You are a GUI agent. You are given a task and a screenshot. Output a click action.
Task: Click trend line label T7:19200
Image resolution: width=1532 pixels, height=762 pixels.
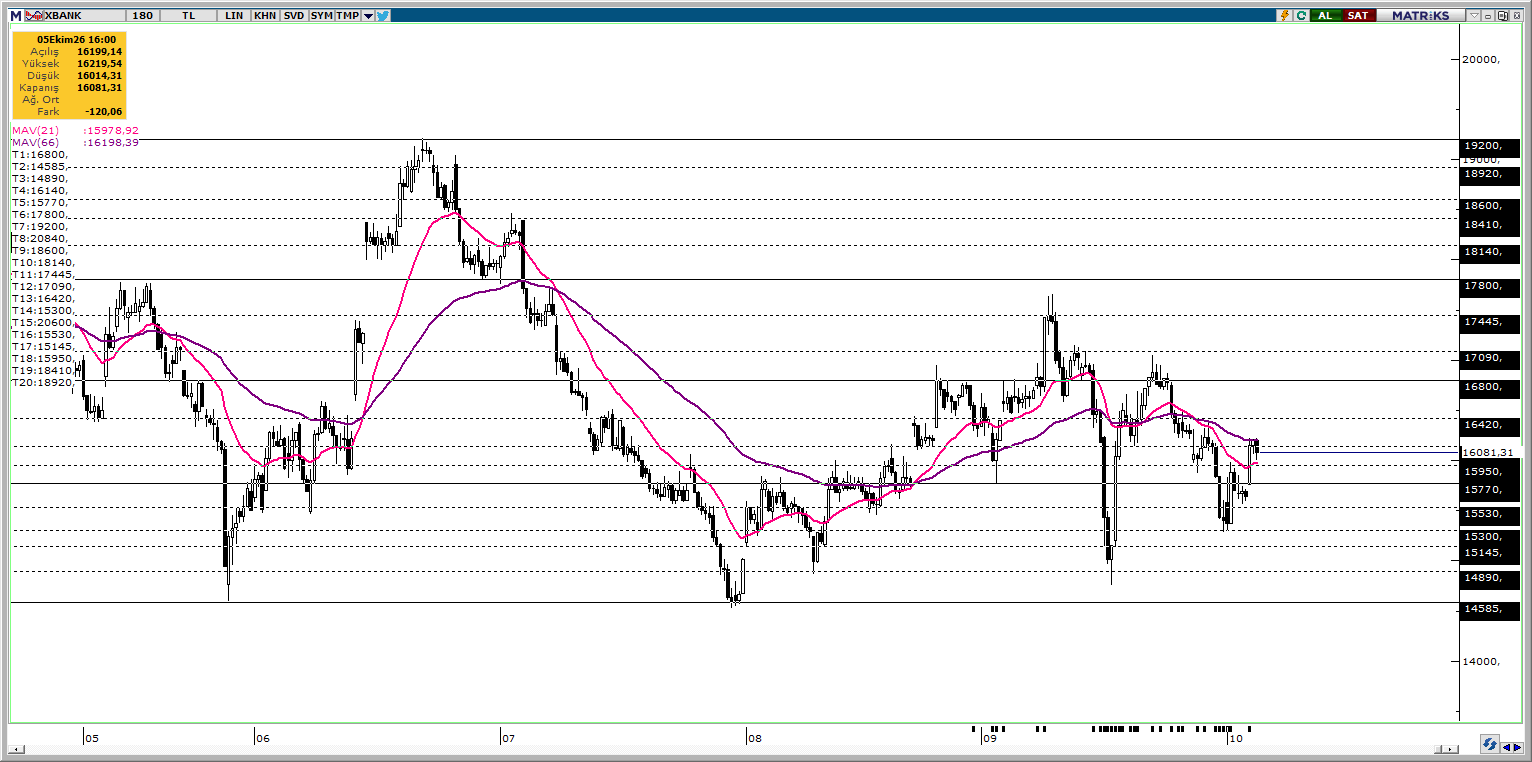pyautogui.click(x=40, y=226)
